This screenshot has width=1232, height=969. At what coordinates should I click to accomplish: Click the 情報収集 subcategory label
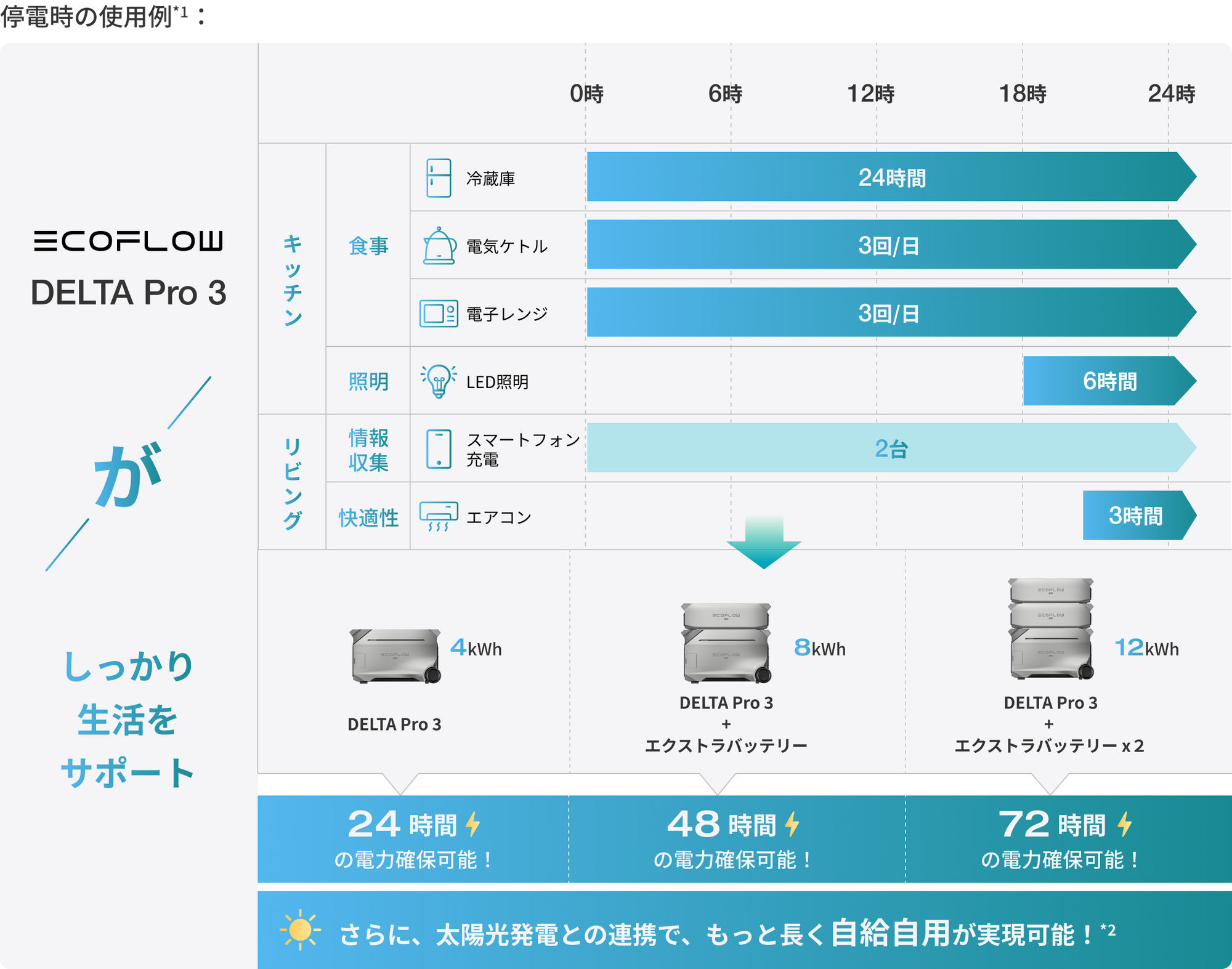pos(368,450)
